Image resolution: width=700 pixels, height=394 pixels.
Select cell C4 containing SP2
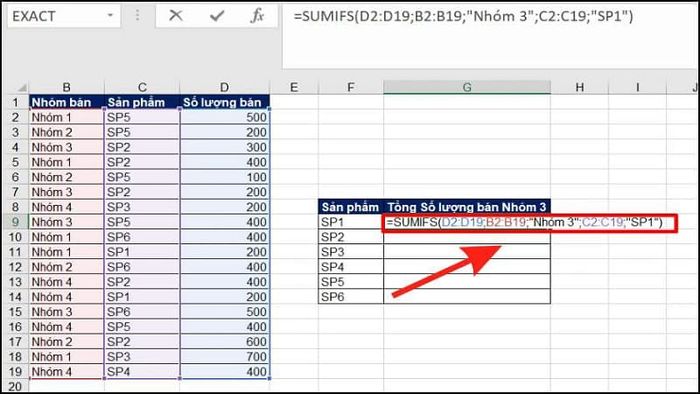coord(142,147)
